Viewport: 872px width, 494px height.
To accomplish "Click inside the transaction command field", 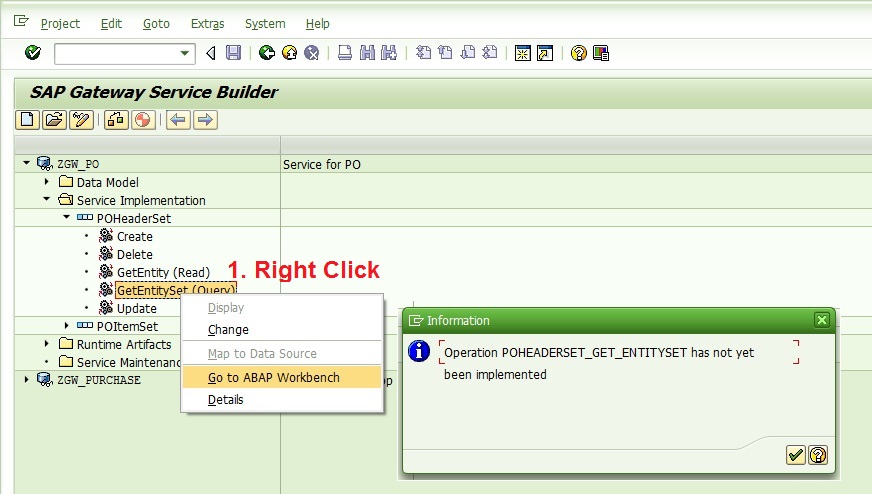I will tap(117, 53).
